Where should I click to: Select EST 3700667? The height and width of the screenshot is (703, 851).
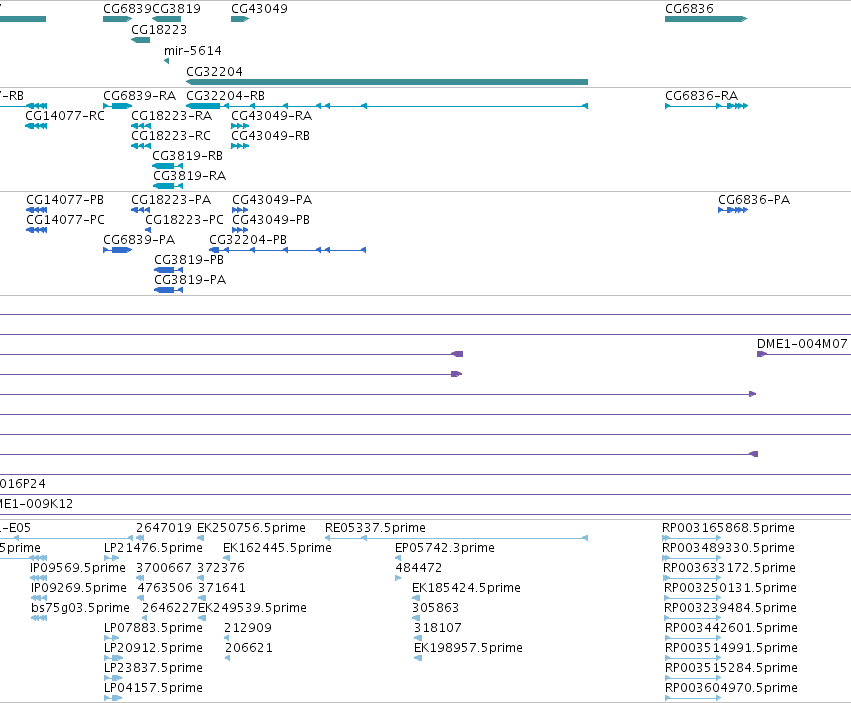point(164,568)
